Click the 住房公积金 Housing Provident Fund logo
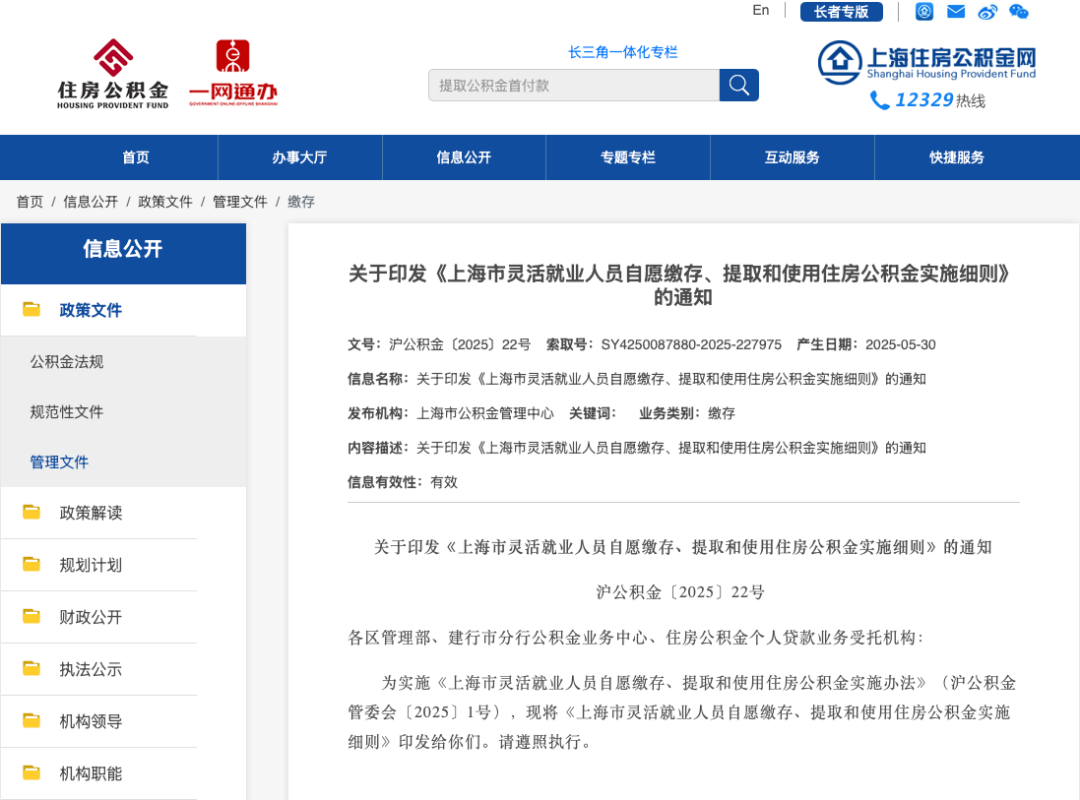This screenshot has height=800, width=1080. [113, 73]
